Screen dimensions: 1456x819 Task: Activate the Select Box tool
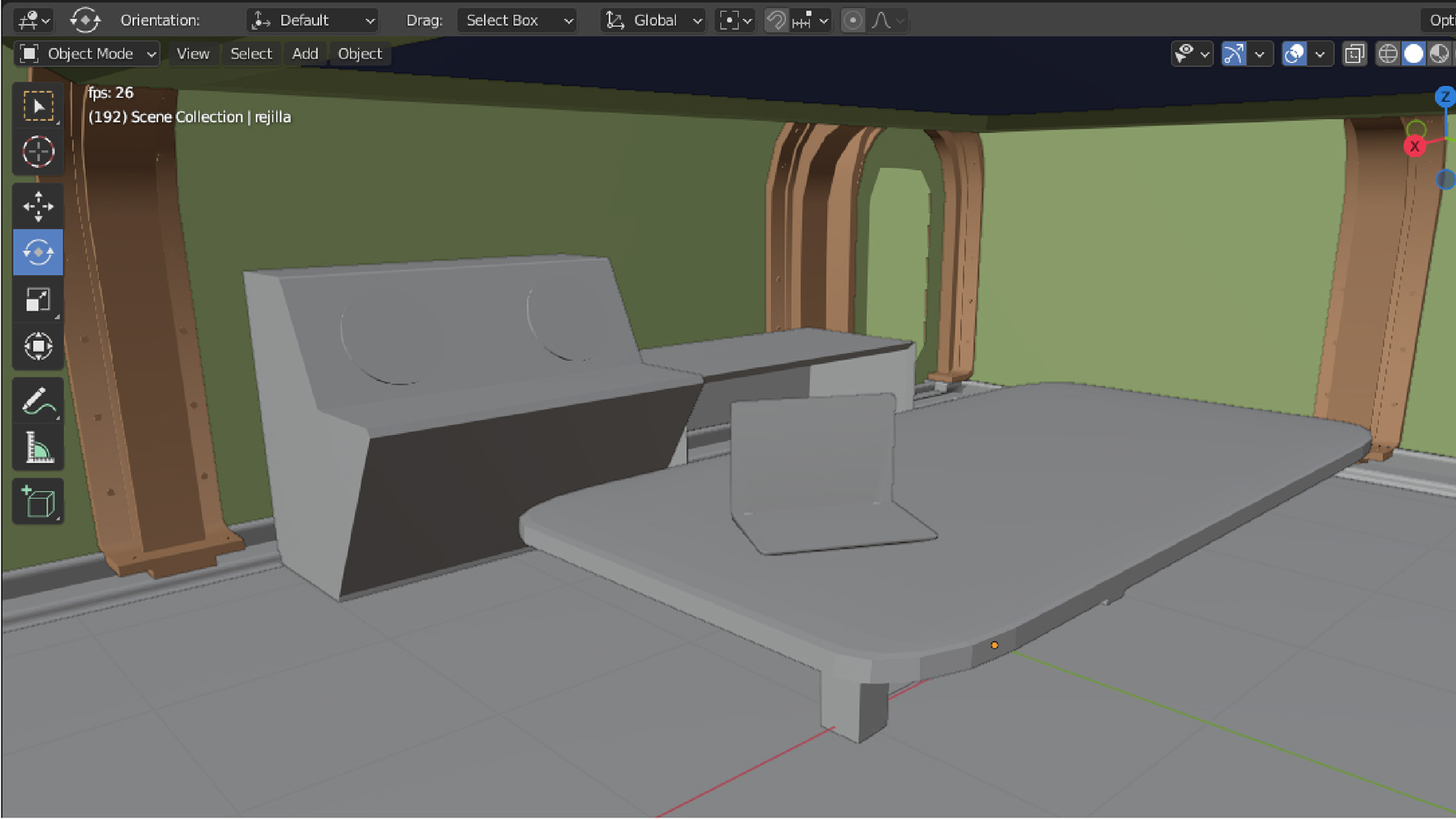pos(38,106)
